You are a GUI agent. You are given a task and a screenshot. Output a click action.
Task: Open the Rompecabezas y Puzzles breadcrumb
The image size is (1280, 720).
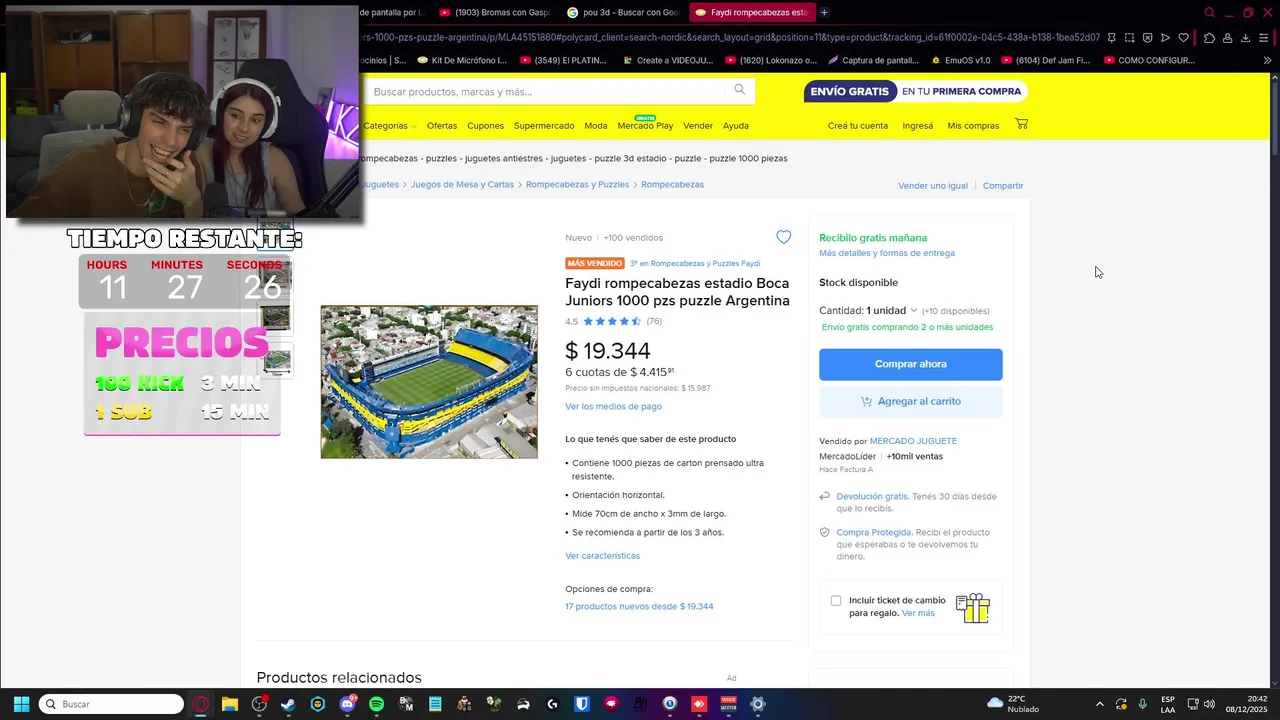[x=577, y=184]
